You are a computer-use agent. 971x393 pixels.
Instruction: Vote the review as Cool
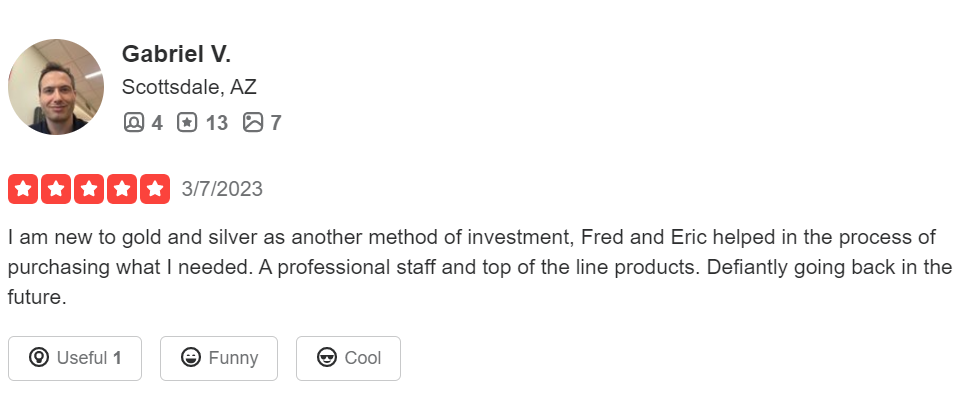click(348, 358)
